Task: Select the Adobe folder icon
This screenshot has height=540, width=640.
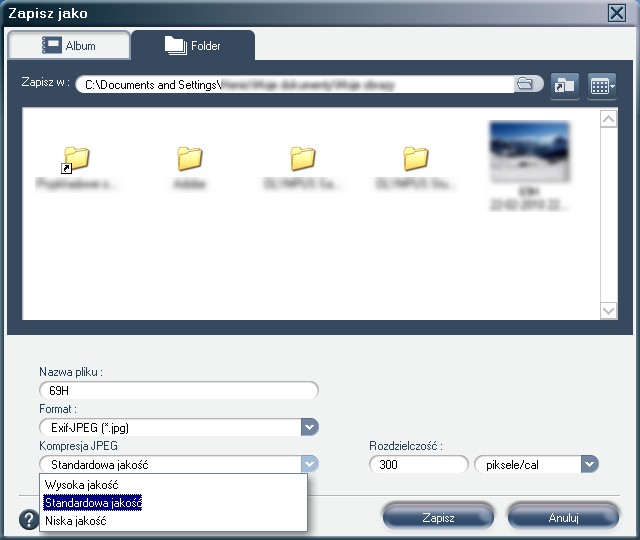Action: coord(190,158)
